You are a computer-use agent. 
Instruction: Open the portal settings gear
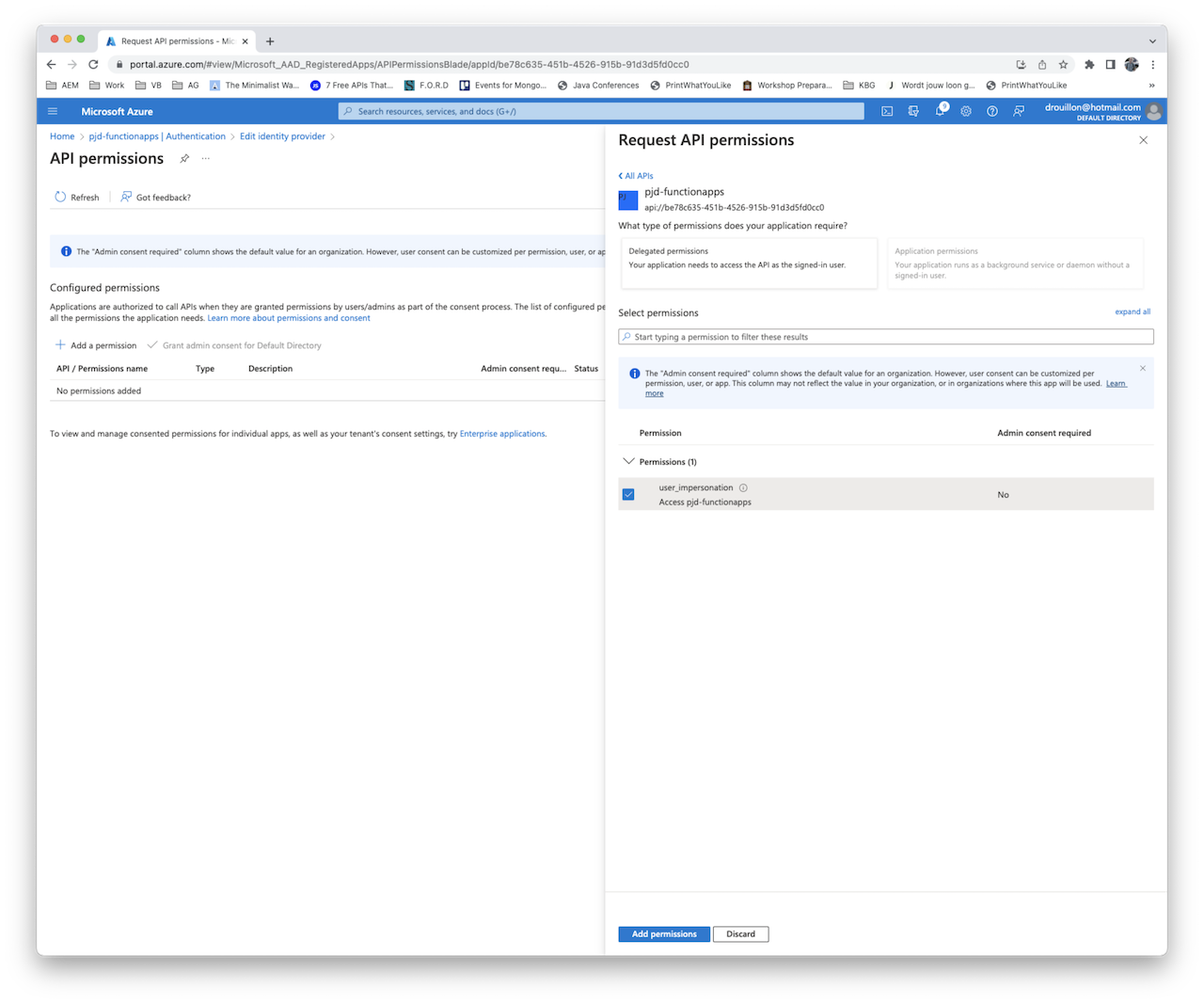pos(966,111)
